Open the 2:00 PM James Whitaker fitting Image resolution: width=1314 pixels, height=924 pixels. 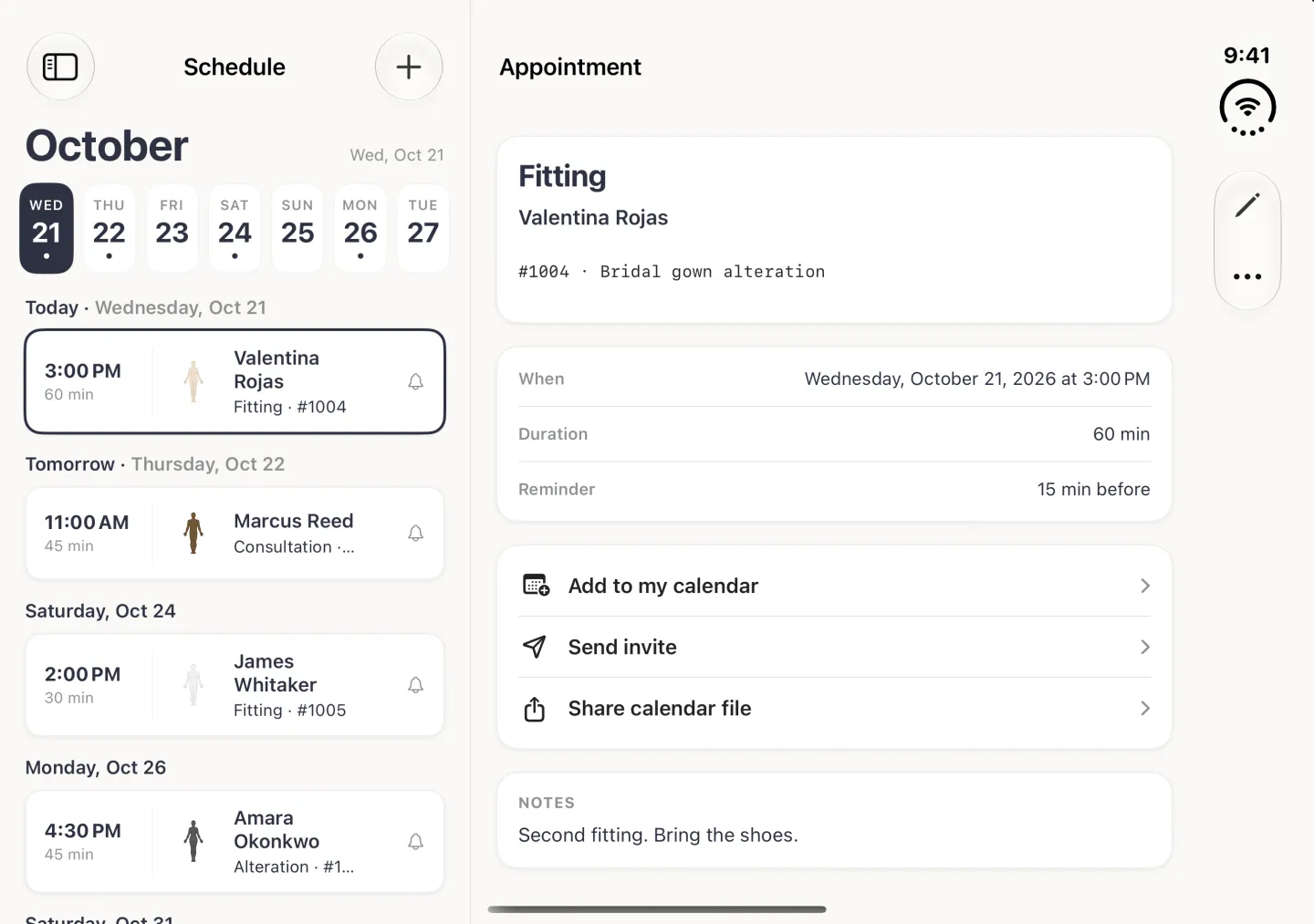[235, 685]
